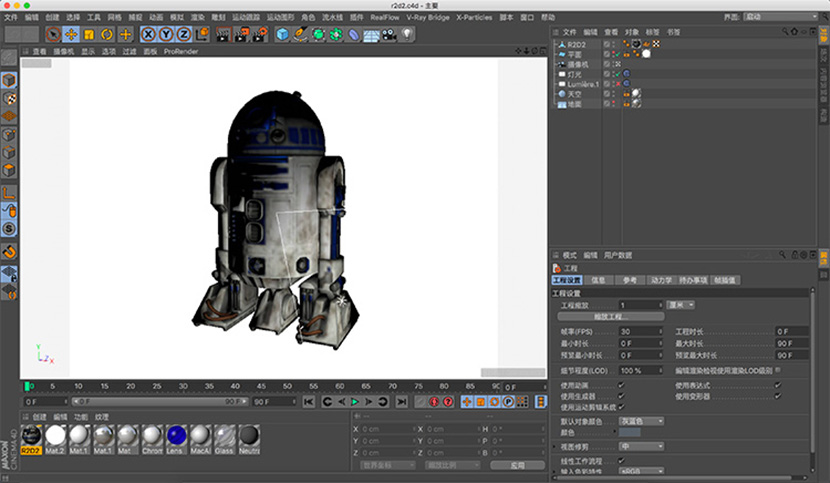
Task: Click frame 45 on the timeline ruler
Action: (261, 386)
